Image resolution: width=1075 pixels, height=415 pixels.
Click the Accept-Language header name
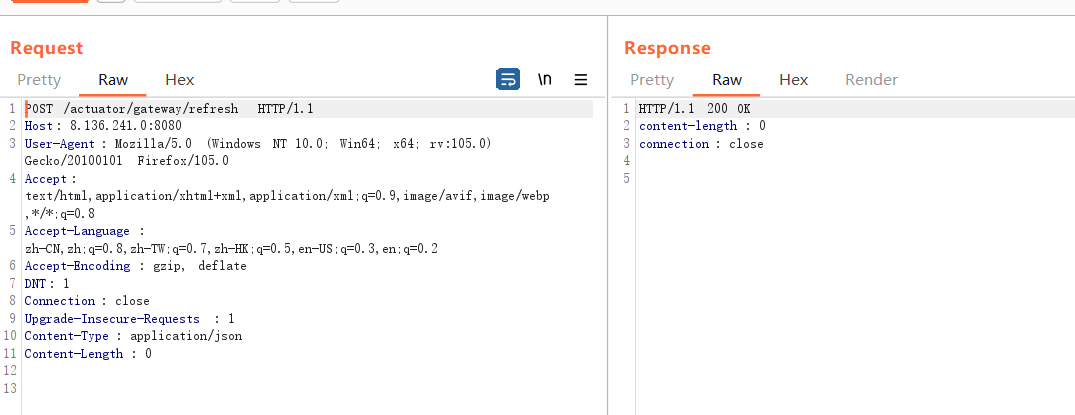[x=77, y=231]
